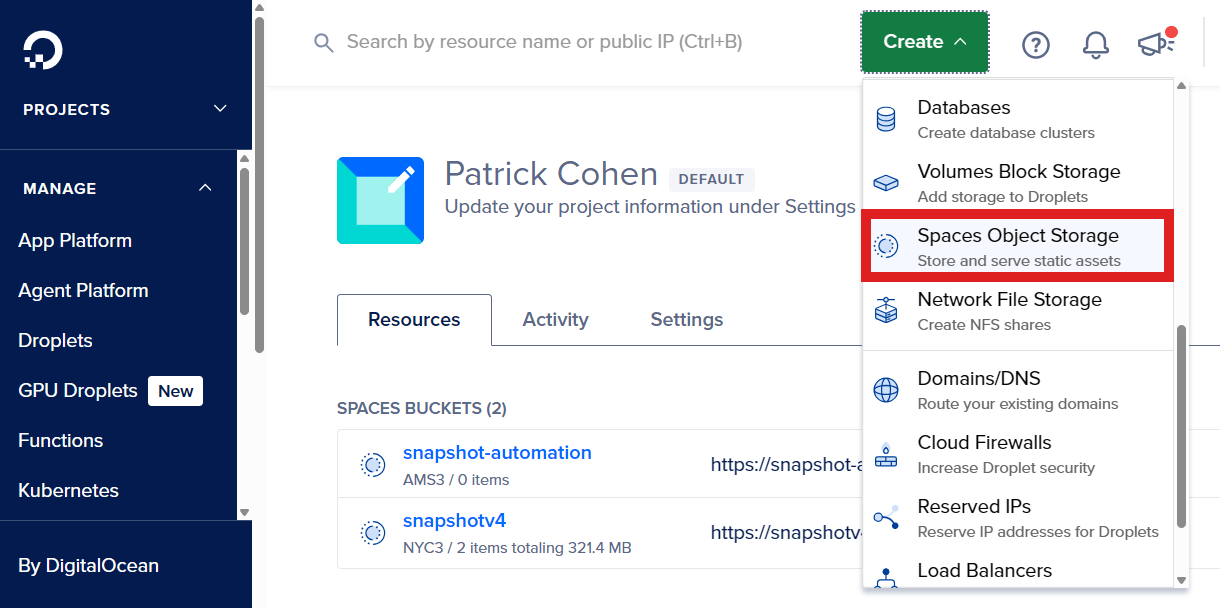1220x608 pixels.
Task: Choose Network File Storage menu entry
Action: [x=1017, y=311]
